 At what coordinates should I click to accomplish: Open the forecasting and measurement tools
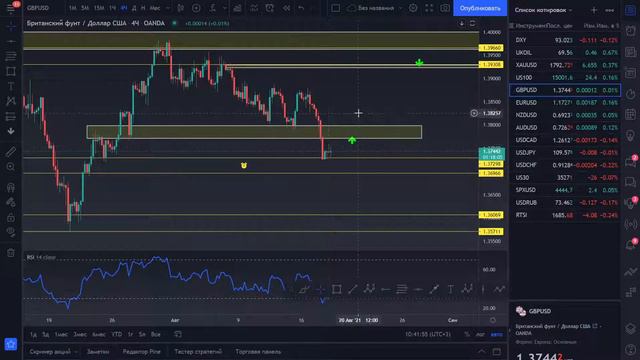(11, 117)
